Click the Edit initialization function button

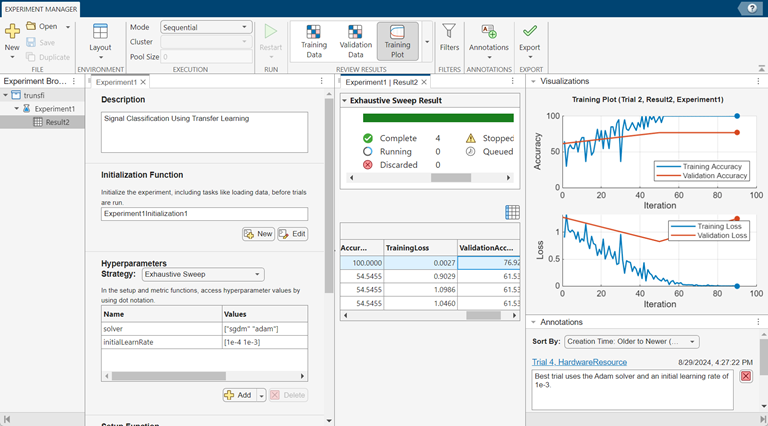293,233
